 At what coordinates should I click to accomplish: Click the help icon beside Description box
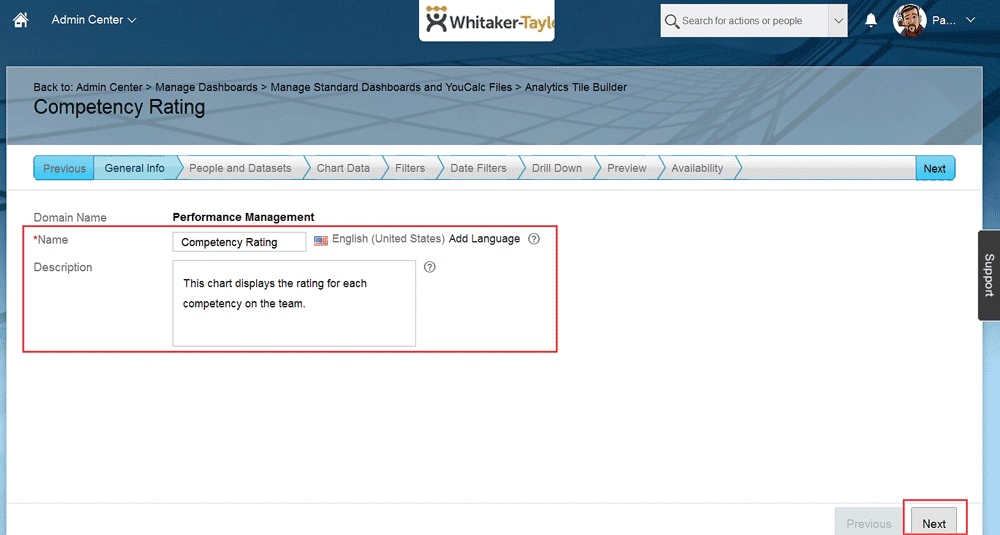[430, 267]
